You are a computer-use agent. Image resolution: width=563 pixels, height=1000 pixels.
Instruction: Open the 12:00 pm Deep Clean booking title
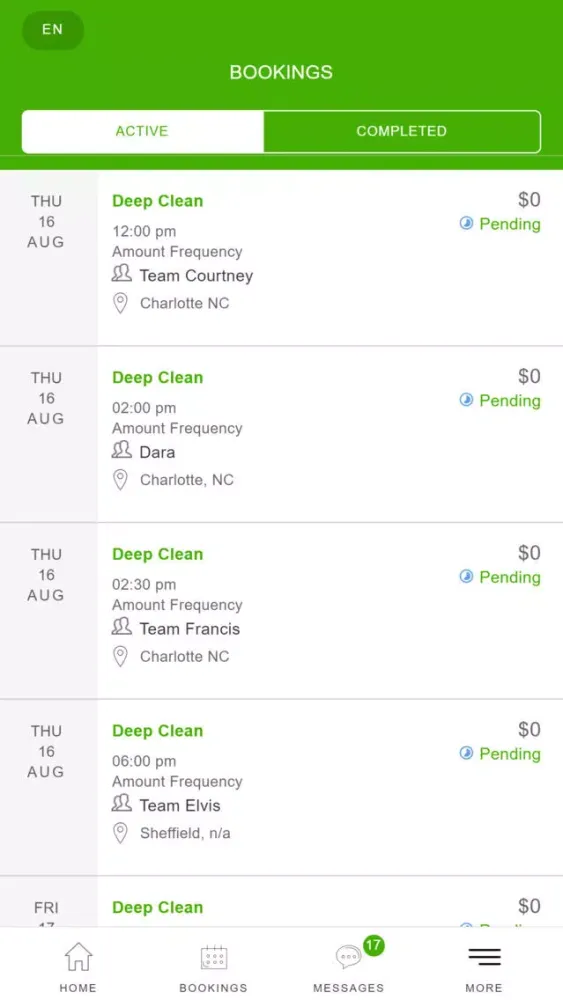pos(157,201)
